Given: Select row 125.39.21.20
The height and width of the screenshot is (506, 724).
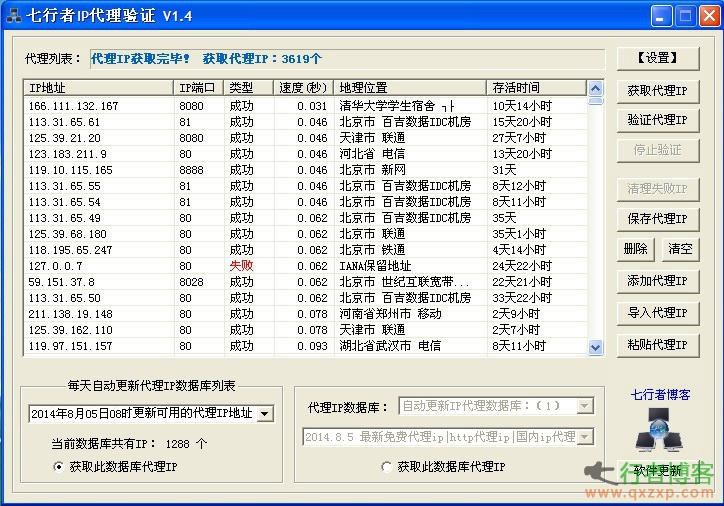Looking at the screenshot, I should (x=305, y=138).
